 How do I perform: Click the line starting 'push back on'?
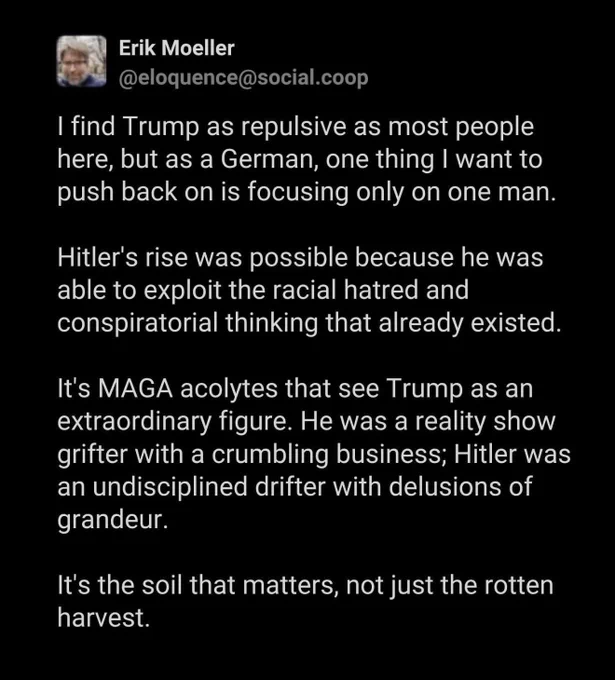(x=307, y=192)
